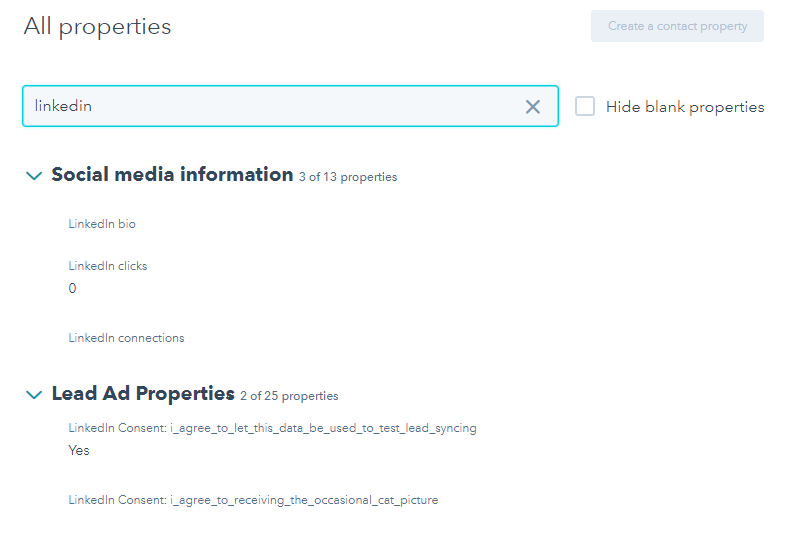Collapse Lead Ad Properties chevron
This screenshot has height=553, width=792.
(34, 395)
